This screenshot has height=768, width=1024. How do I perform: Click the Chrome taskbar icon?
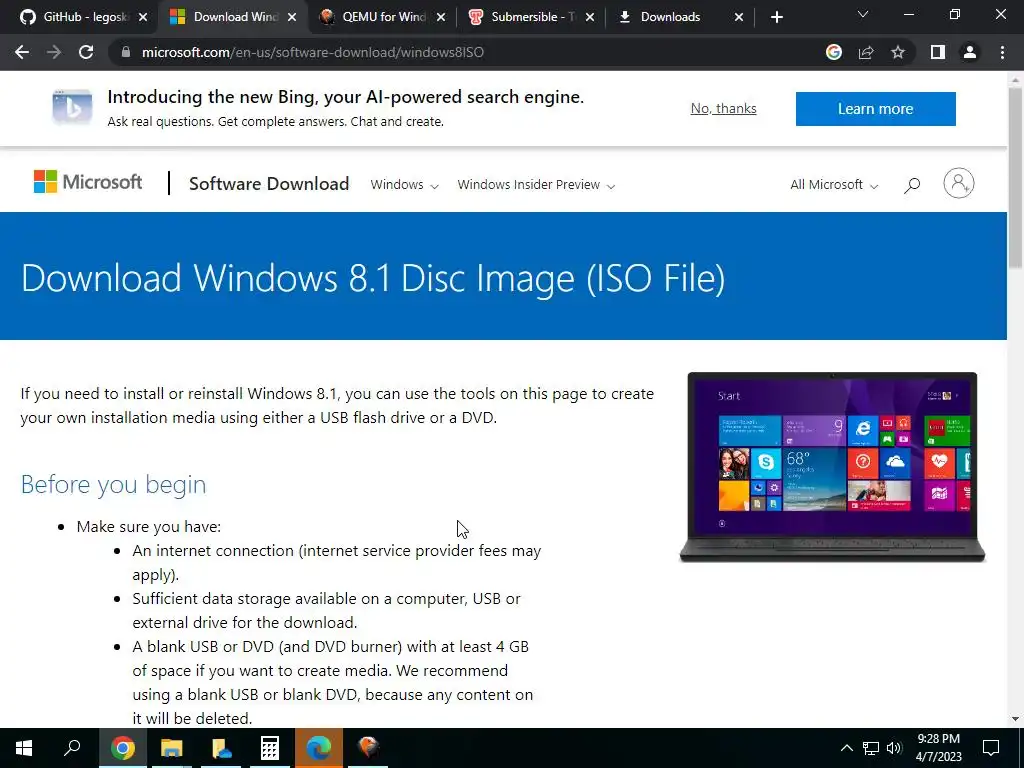122,748
